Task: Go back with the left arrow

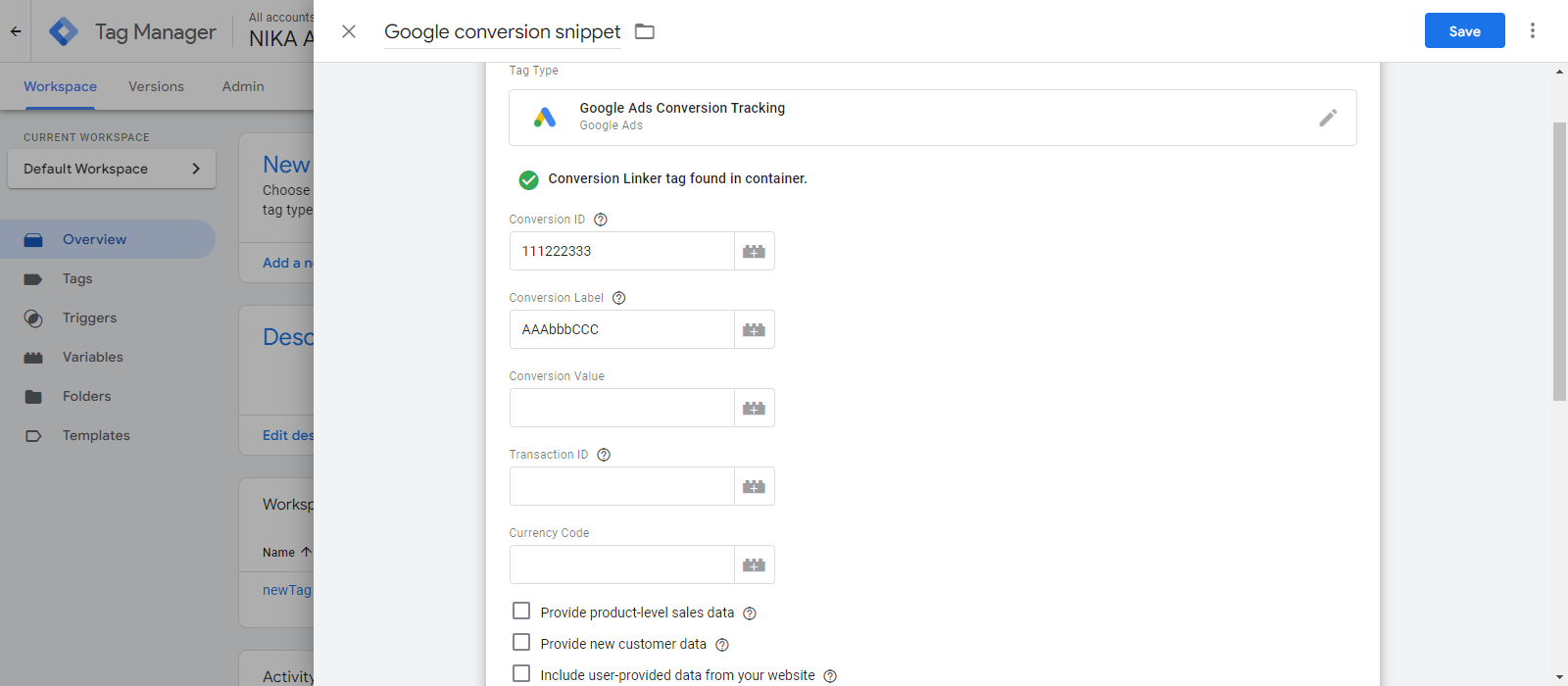Action: click(16, 31)
